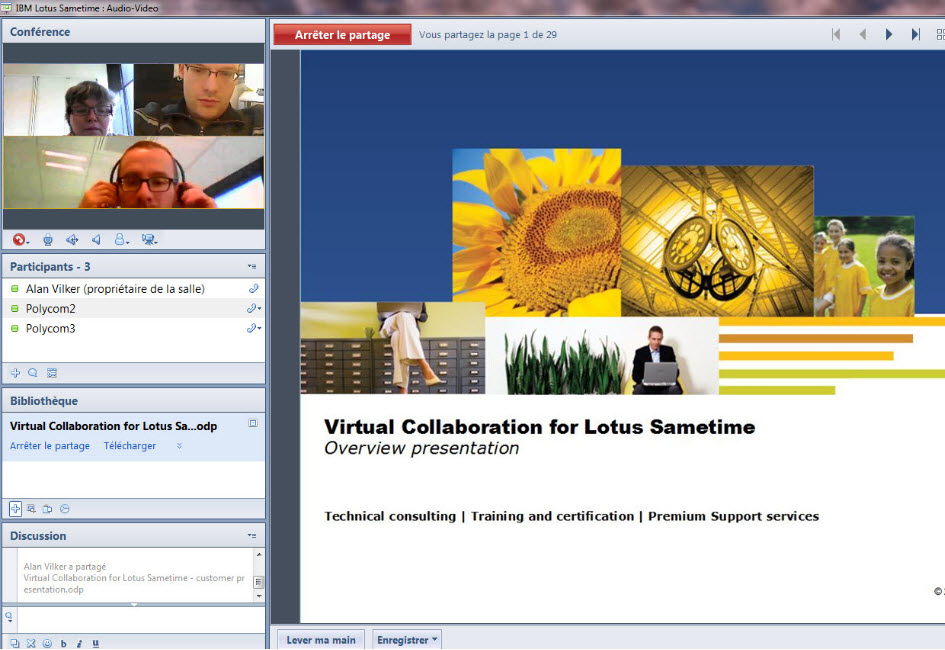Click the woman's video feed thumbnail
The height and width of the screenshot is (650, 945).
68,99
